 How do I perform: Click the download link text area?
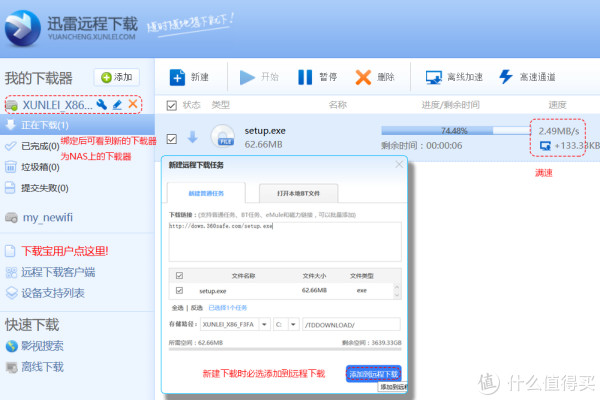tap(285, 242)
